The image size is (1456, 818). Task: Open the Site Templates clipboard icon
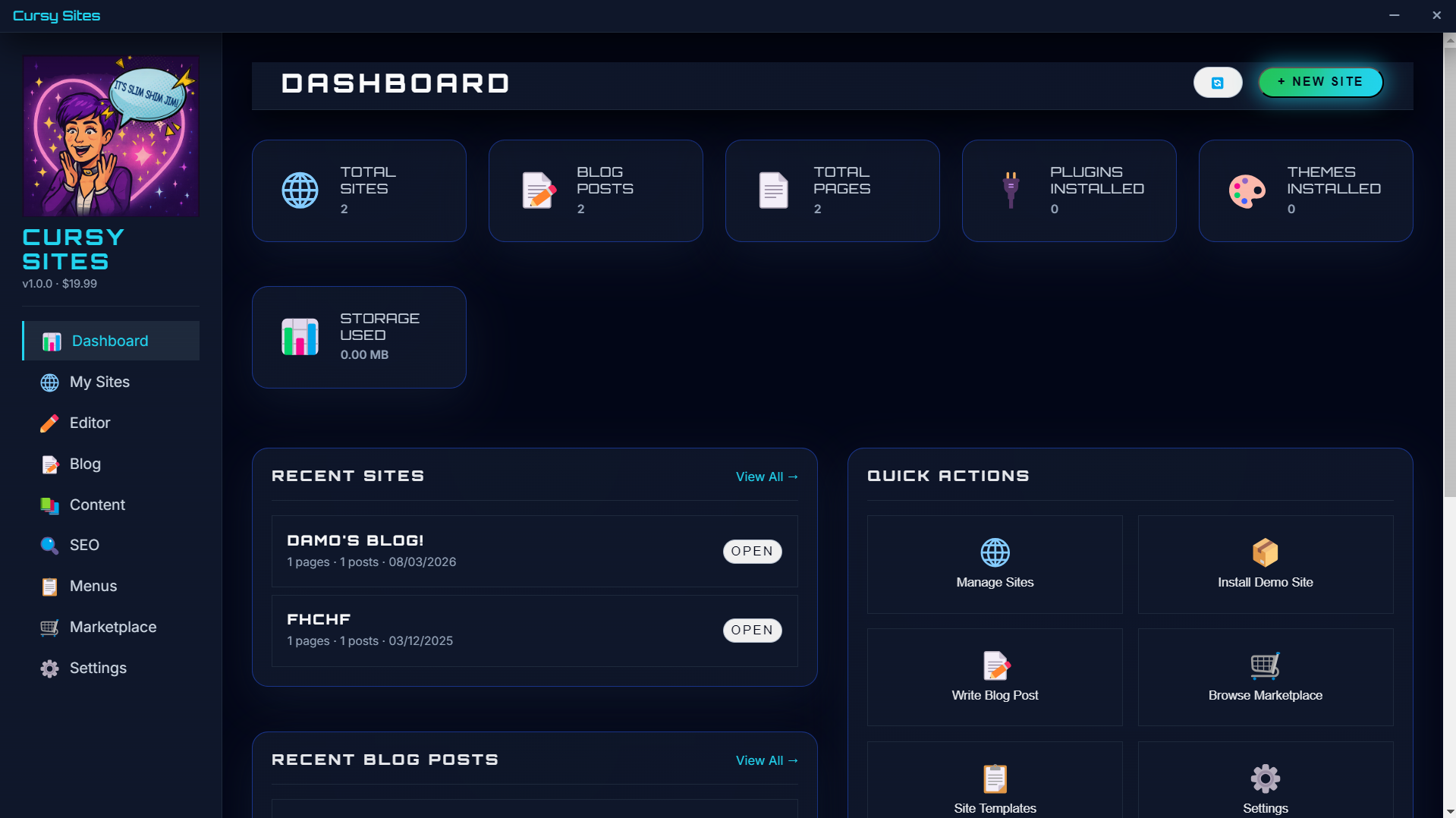pos(995,778)
